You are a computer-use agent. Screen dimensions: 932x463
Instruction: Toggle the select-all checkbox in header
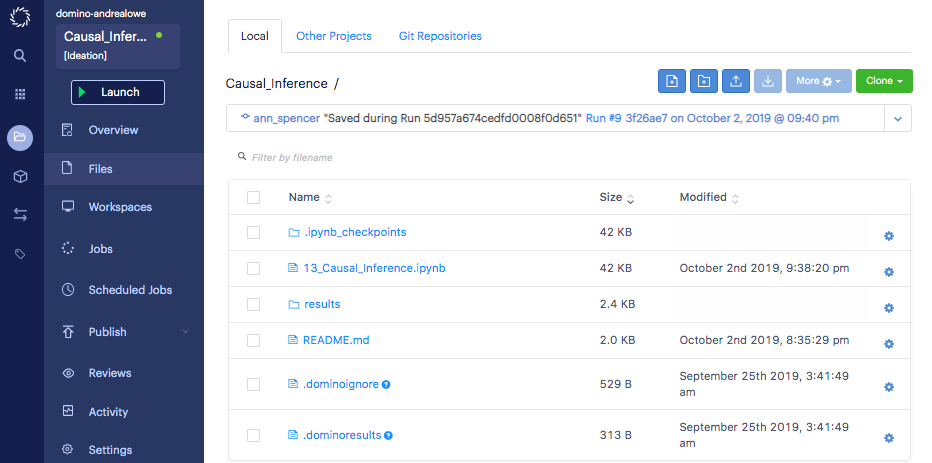pyautogui.click(x=253, y=198)
